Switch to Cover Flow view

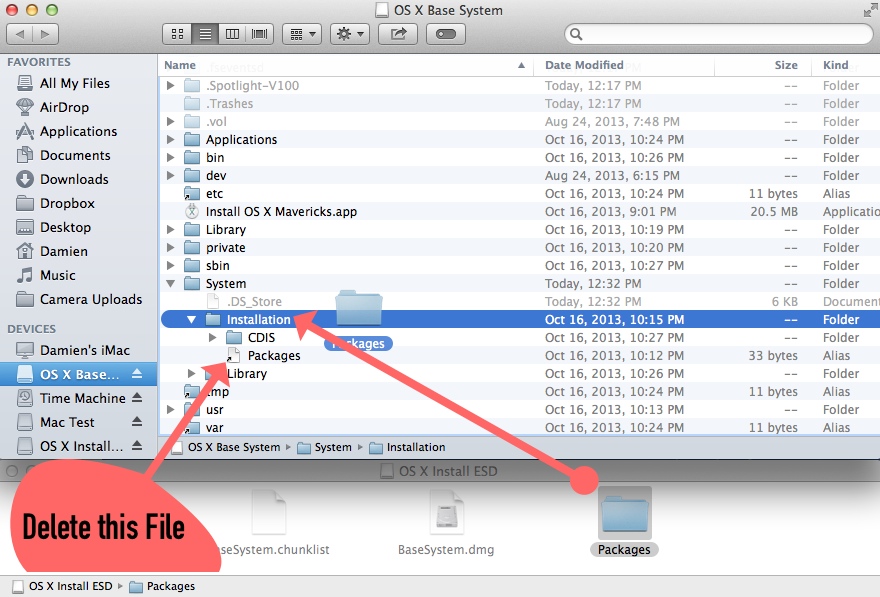pos(259,34)
